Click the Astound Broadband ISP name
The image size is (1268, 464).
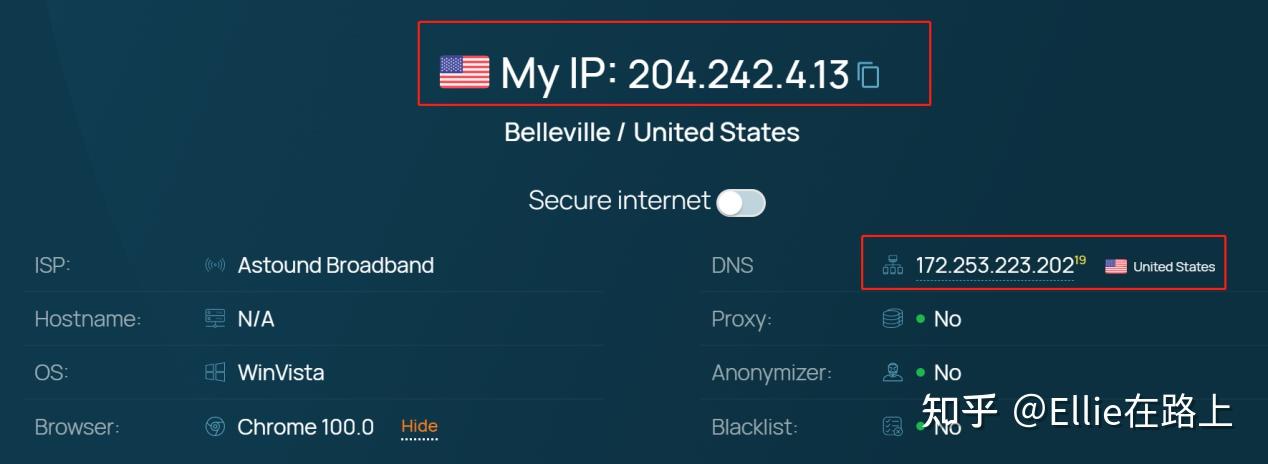pyautogui.click(x=336, y=266)
